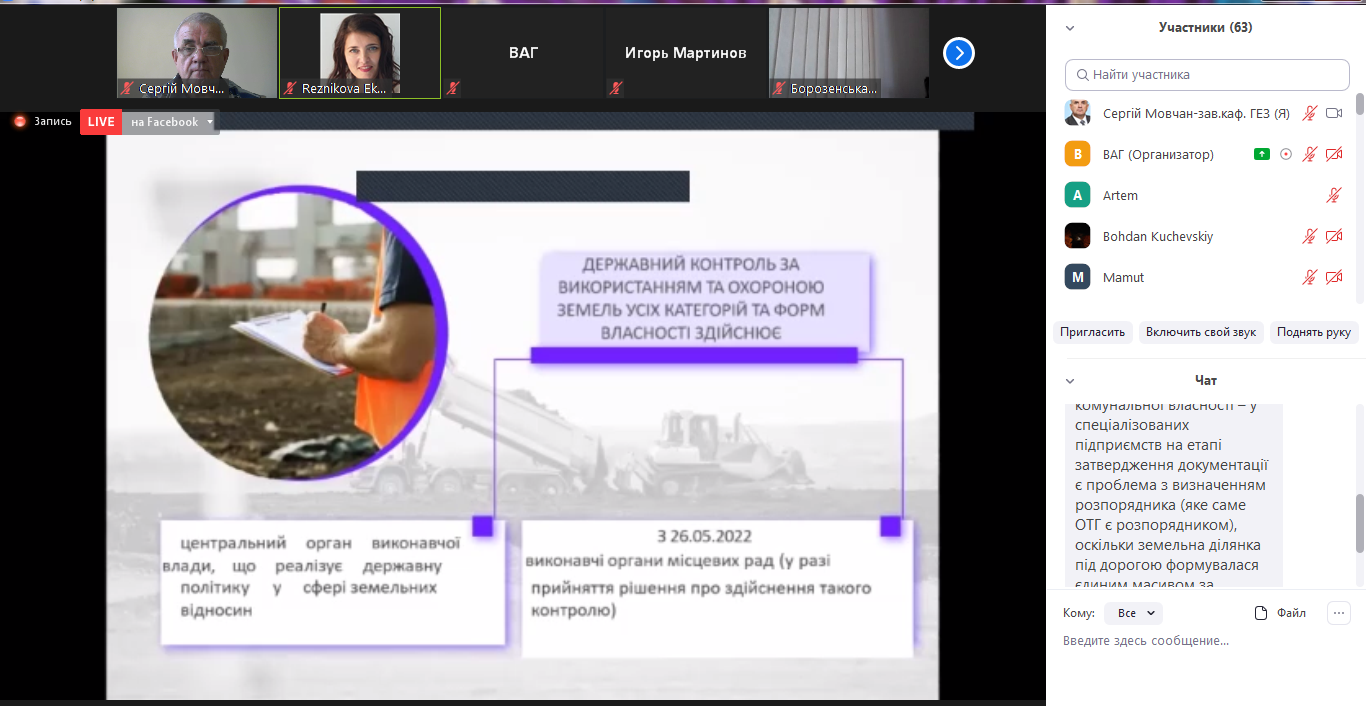
Task: Click muted mic icon on Сергій Мовч... video tile
Action: [127, 89]
